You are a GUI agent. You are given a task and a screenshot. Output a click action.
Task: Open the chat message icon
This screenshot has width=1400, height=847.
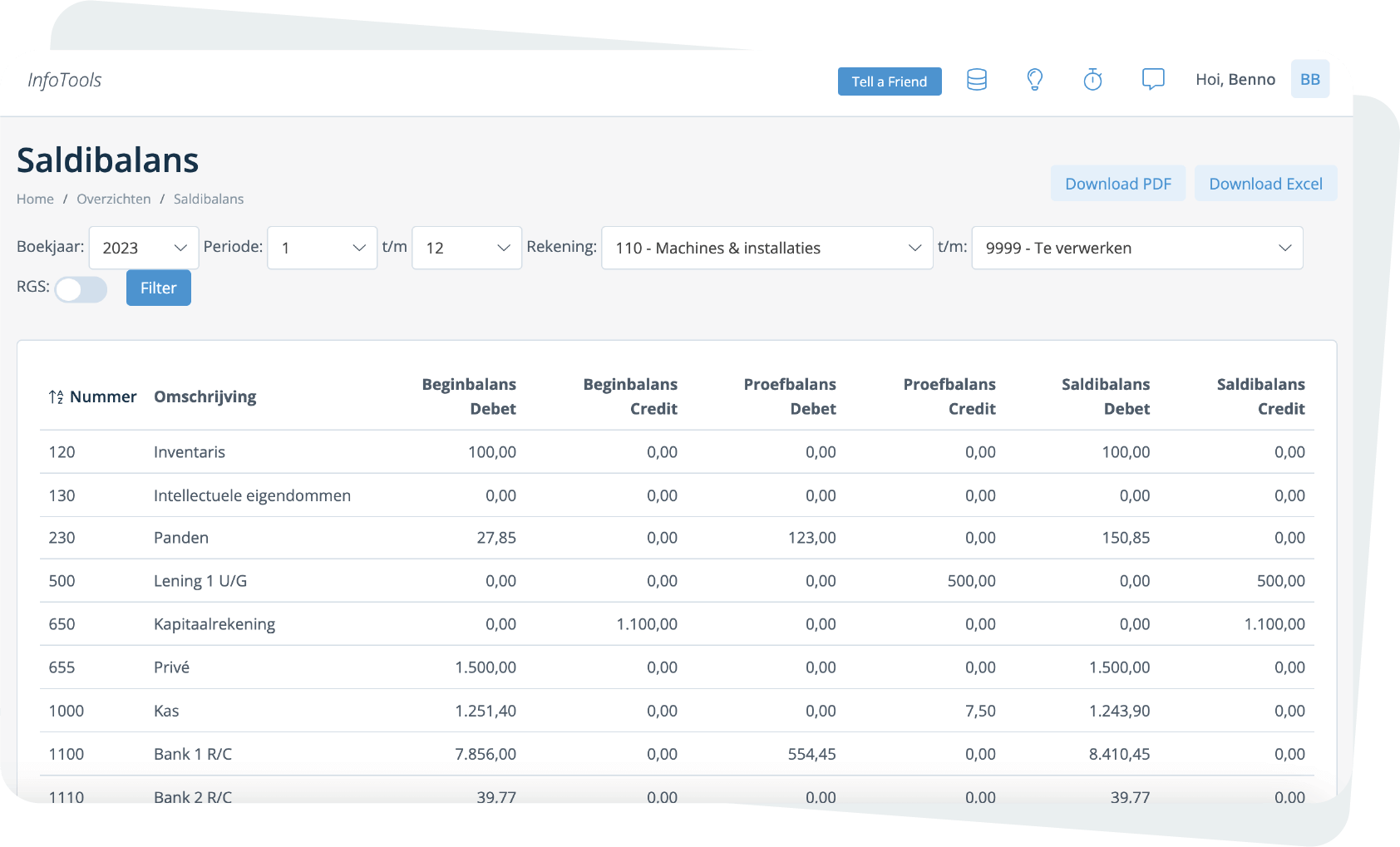pos(1153,80)
